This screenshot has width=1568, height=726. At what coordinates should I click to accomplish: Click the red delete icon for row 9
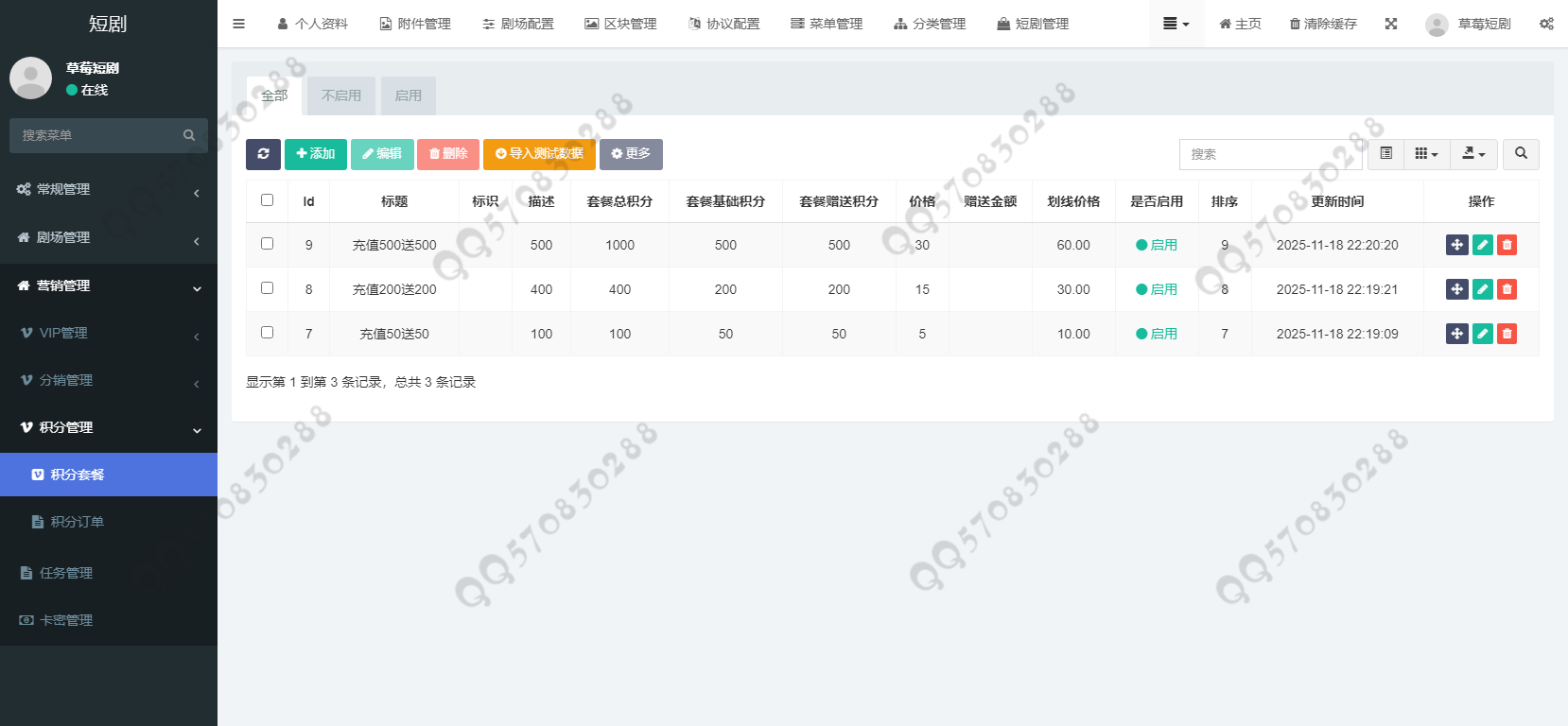[1507, 245]
